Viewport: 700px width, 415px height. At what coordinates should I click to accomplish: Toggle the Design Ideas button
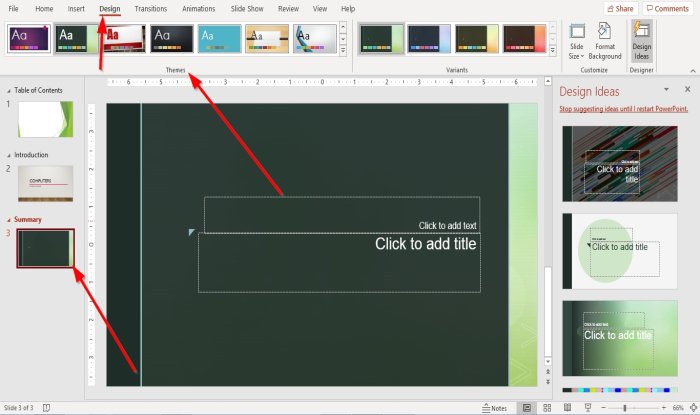(x=642, y=42)
